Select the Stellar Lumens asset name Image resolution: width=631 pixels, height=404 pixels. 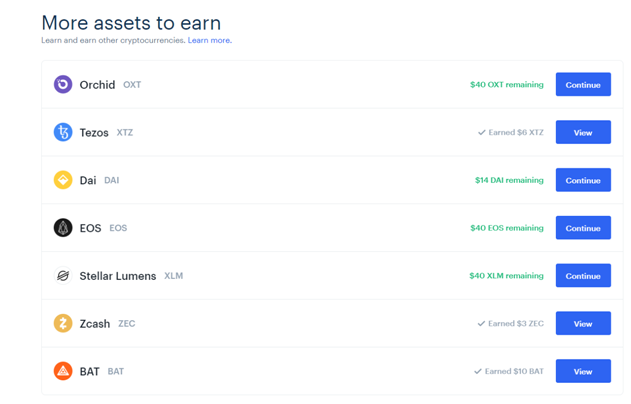(118, 276)
